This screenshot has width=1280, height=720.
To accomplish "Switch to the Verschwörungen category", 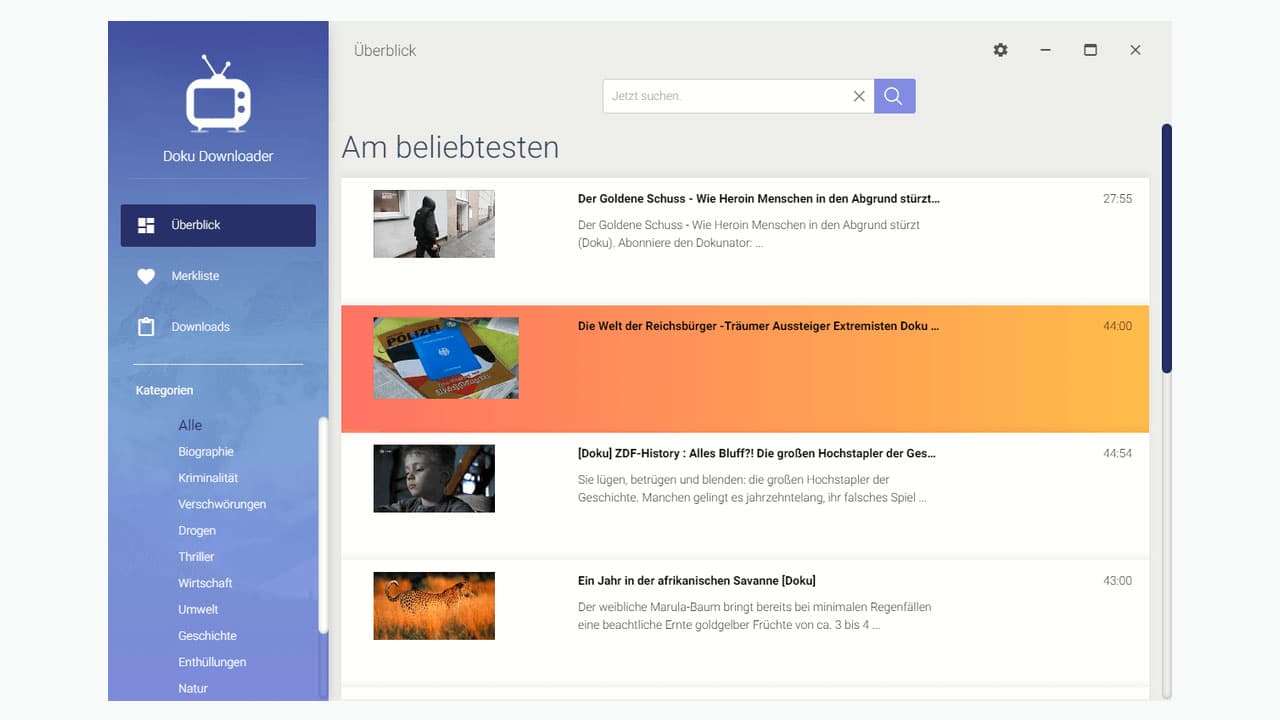I will 222,504.
